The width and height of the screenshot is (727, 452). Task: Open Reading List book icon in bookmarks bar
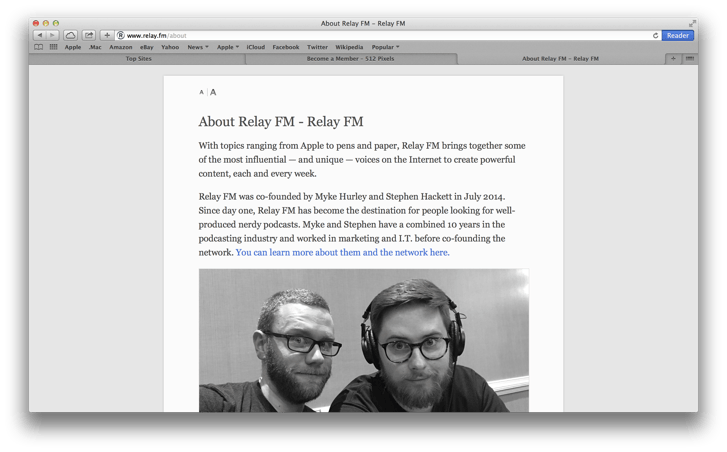(38, 47)
